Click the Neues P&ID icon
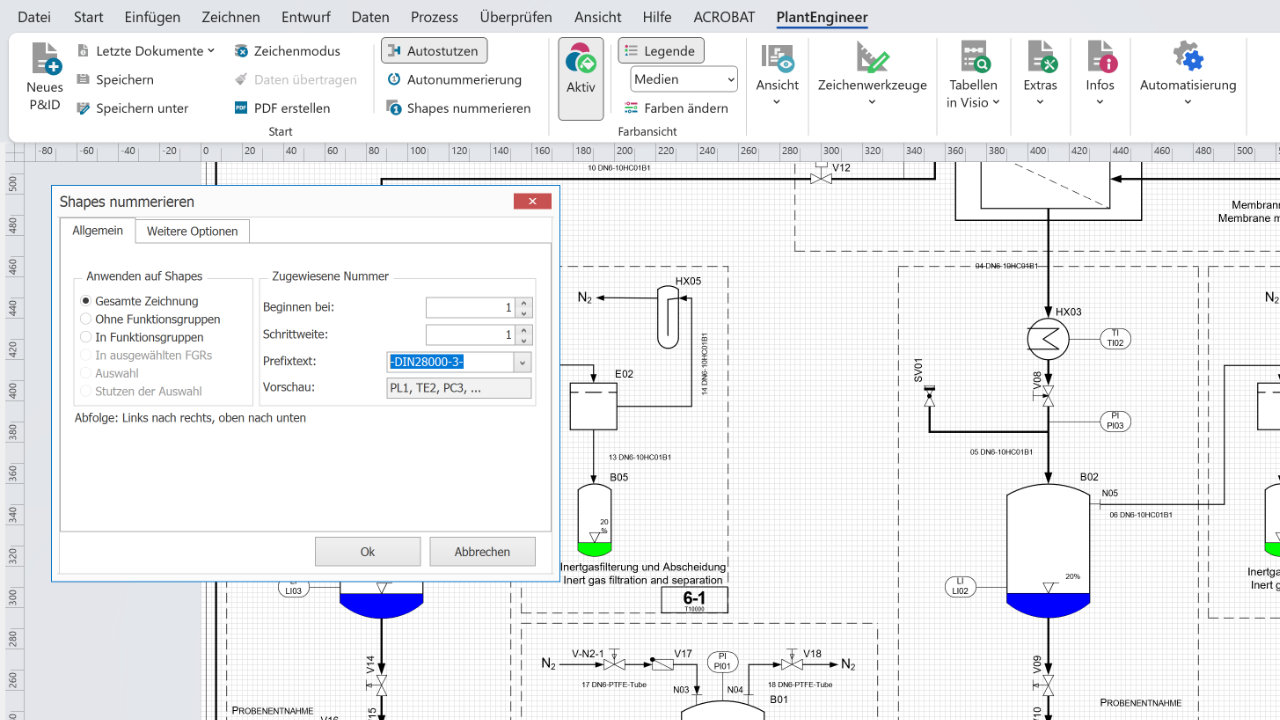 coord(45,58)
